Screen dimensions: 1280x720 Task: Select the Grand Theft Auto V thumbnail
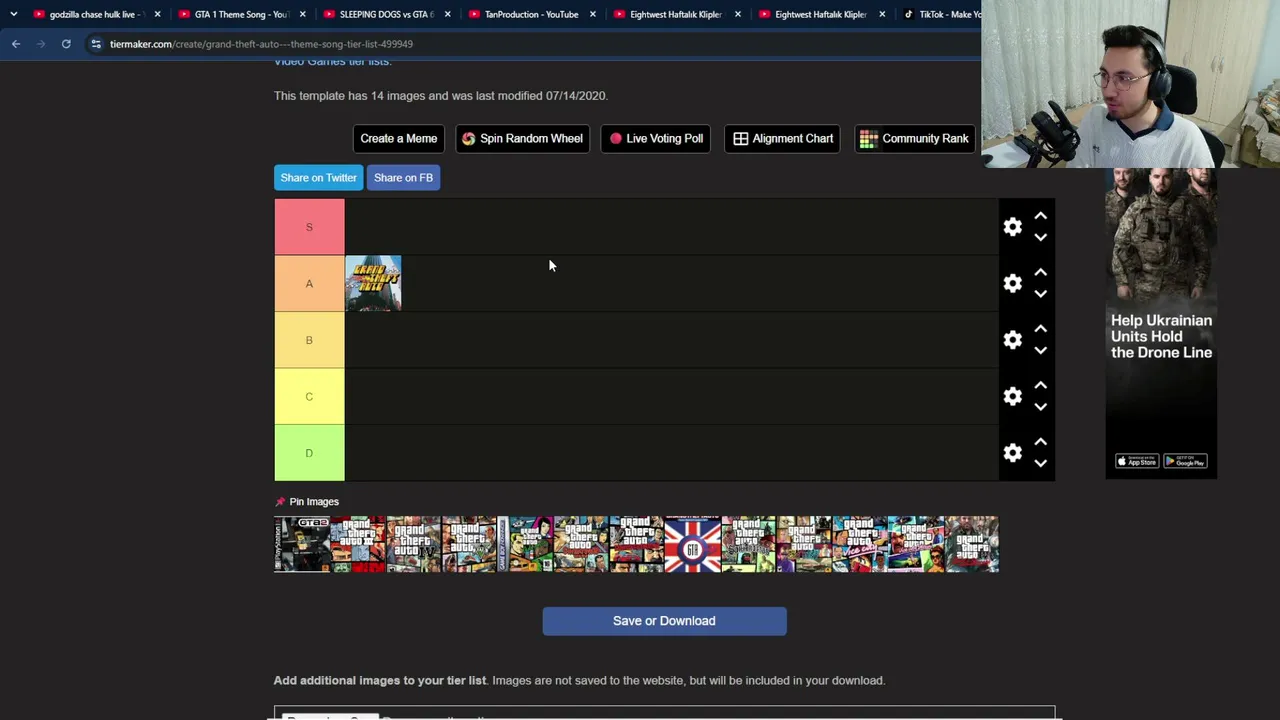pos(469,544)
